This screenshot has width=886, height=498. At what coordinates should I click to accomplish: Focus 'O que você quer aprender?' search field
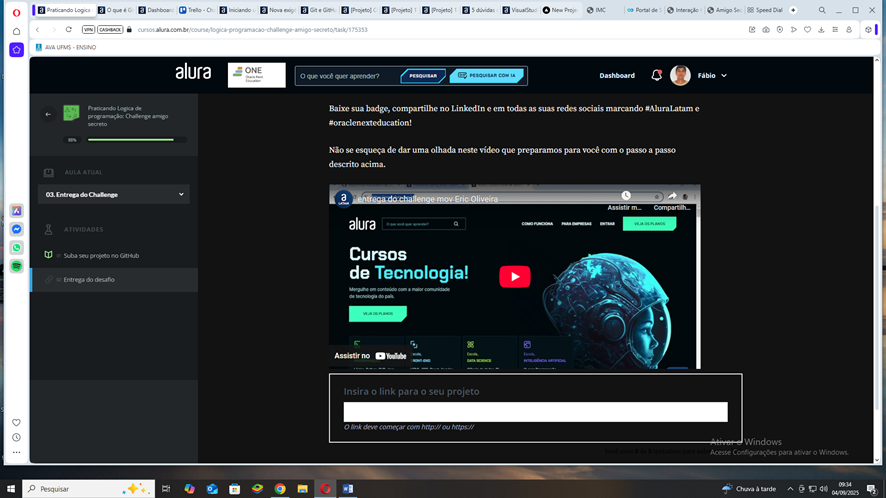[348, 76]
